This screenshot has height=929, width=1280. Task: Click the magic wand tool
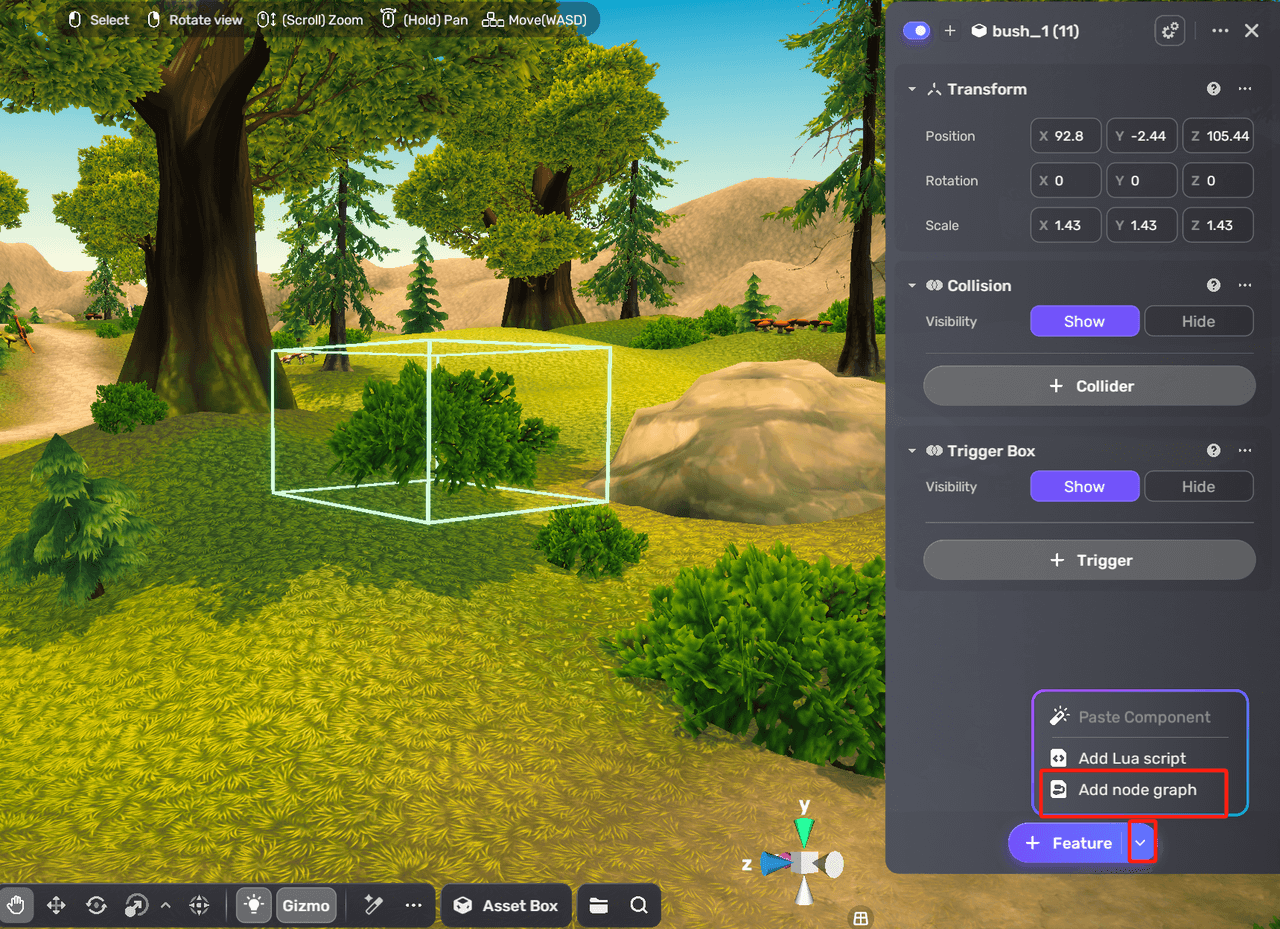click(374, 905)
